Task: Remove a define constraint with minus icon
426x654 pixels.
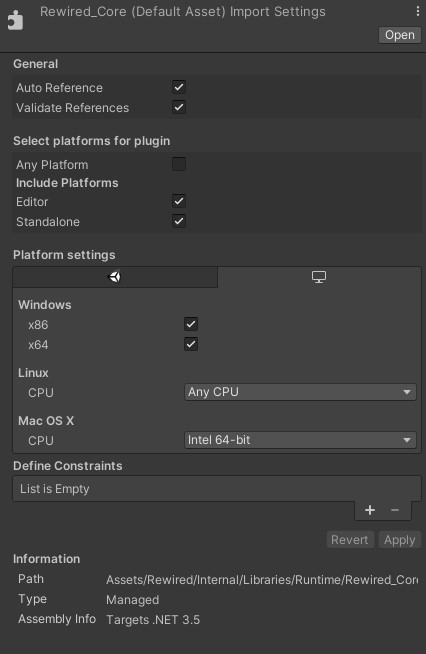Action: click(x=395, y=510)
